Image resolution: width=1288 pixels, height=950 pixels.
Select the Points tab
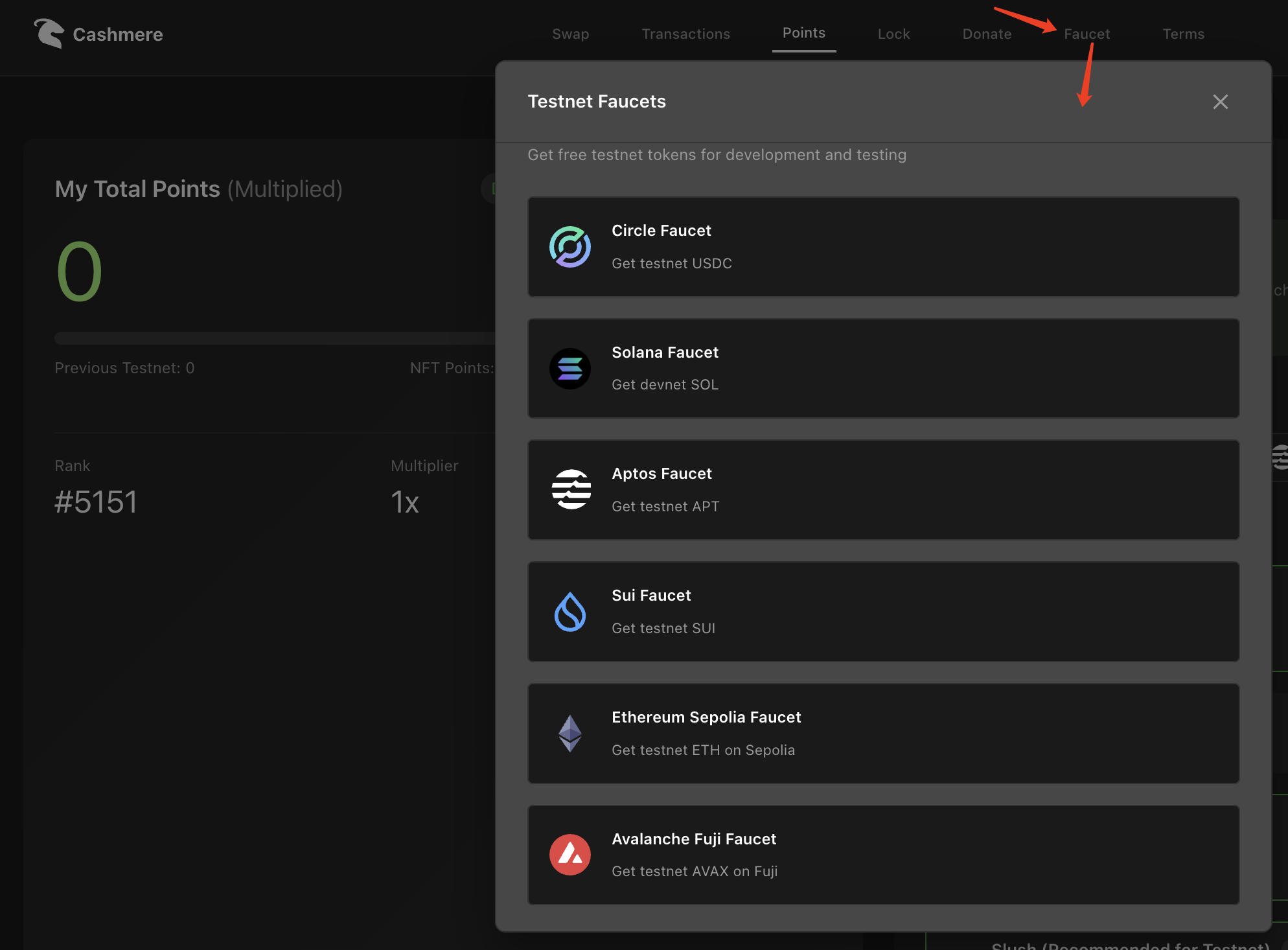click(x=804, y=33)
